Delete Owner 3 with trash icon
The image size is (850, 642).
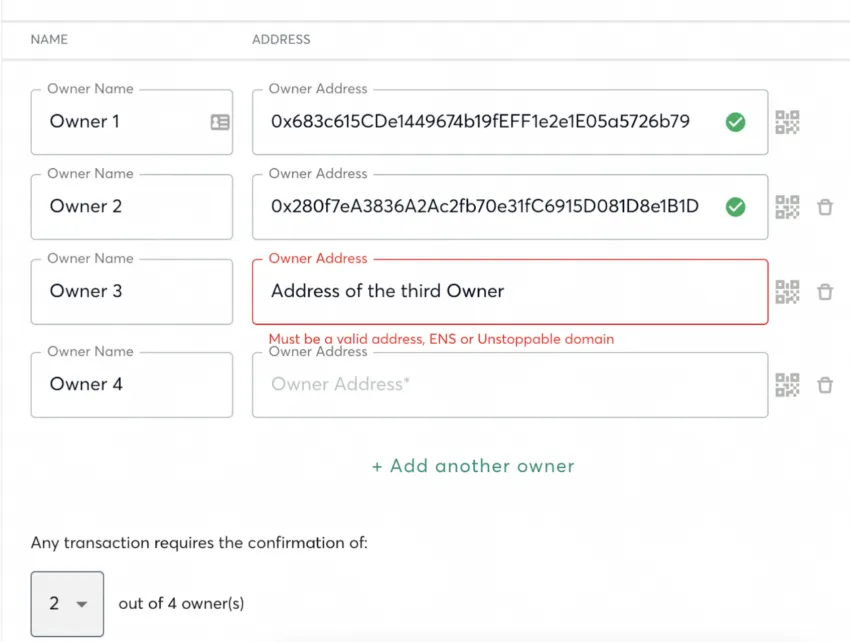click(x=825, y=292)
